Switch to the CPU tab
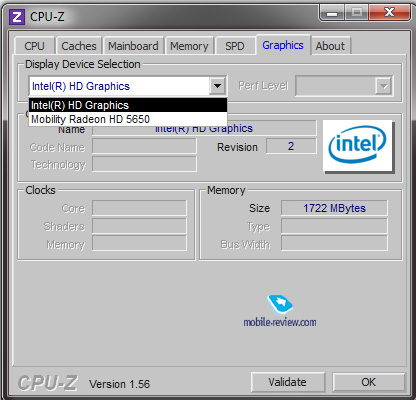Image resolution: width=416 pixels, height=400 pixels. pos(34,46)
